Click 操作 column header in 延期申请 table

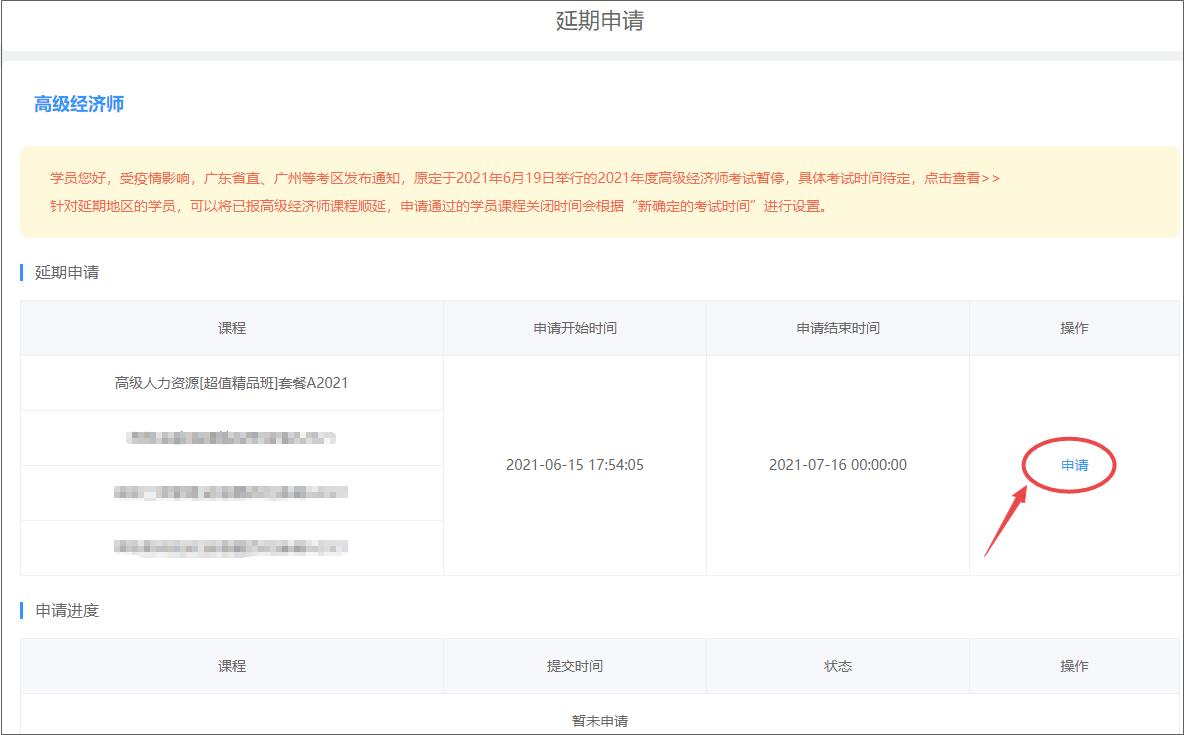1074,328
